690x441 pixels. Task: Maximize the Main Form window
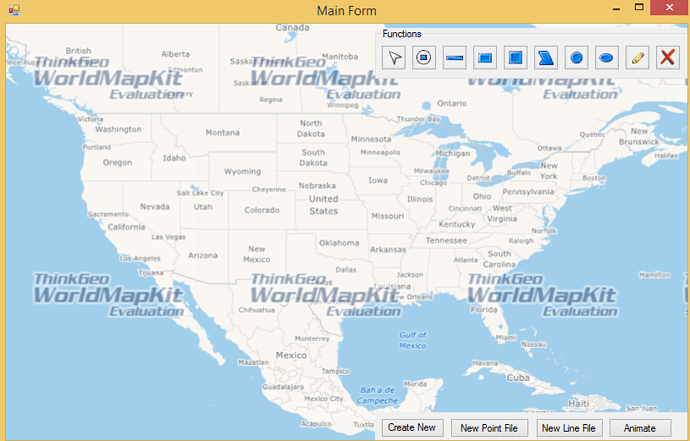point(639,7)
